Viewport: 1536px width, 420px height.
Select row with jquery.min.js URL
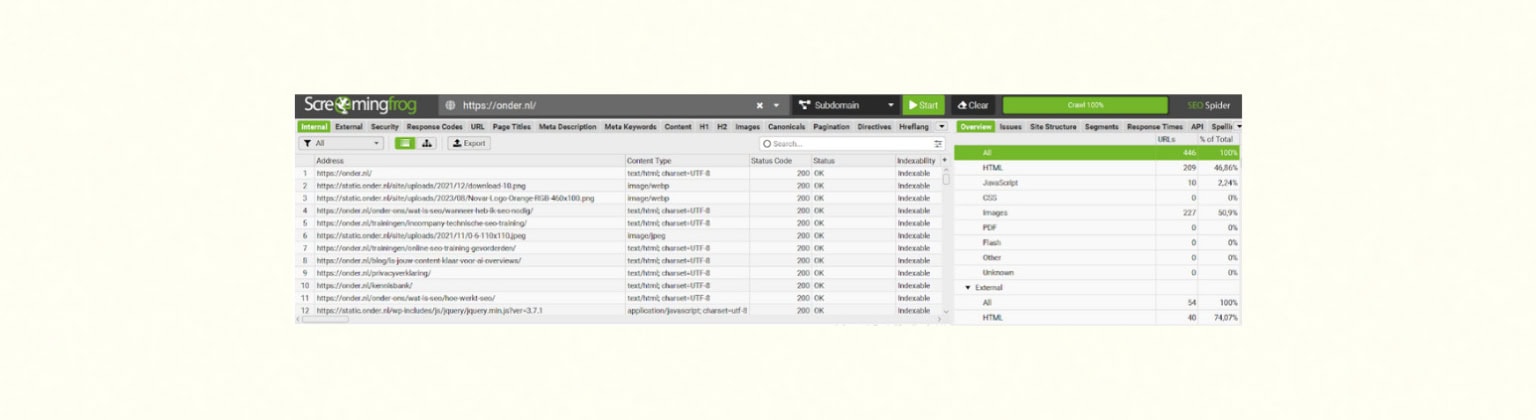point(619,310)
